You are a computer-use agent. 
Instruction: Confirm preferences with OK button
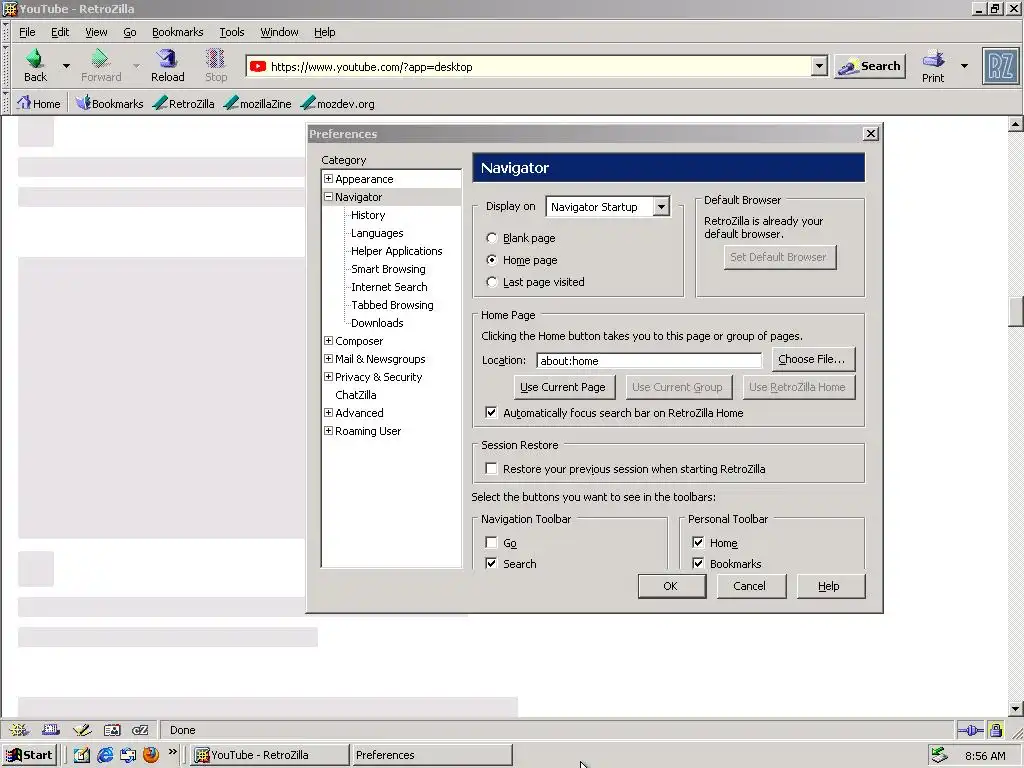point(671,586)
